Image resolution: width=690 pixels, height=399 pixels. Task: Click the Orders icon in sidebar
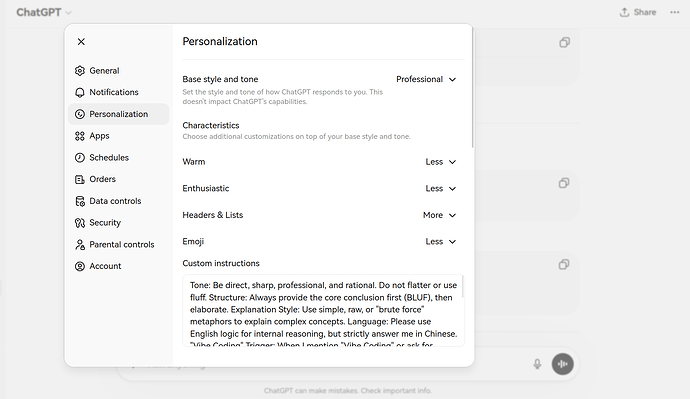pos(80,179)
